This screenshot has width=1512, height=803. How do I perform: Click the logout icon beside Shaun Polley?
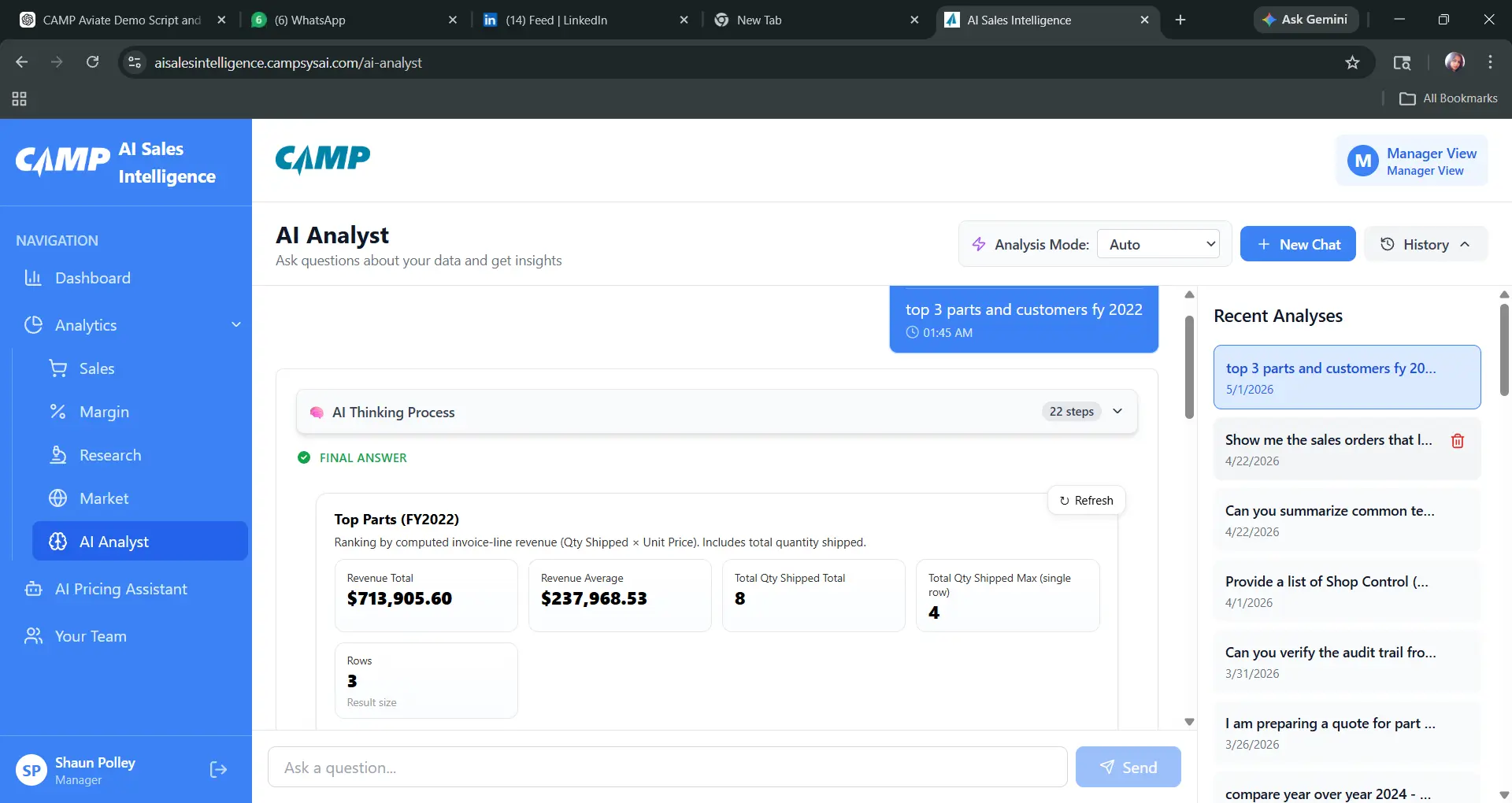coord(218,770)
